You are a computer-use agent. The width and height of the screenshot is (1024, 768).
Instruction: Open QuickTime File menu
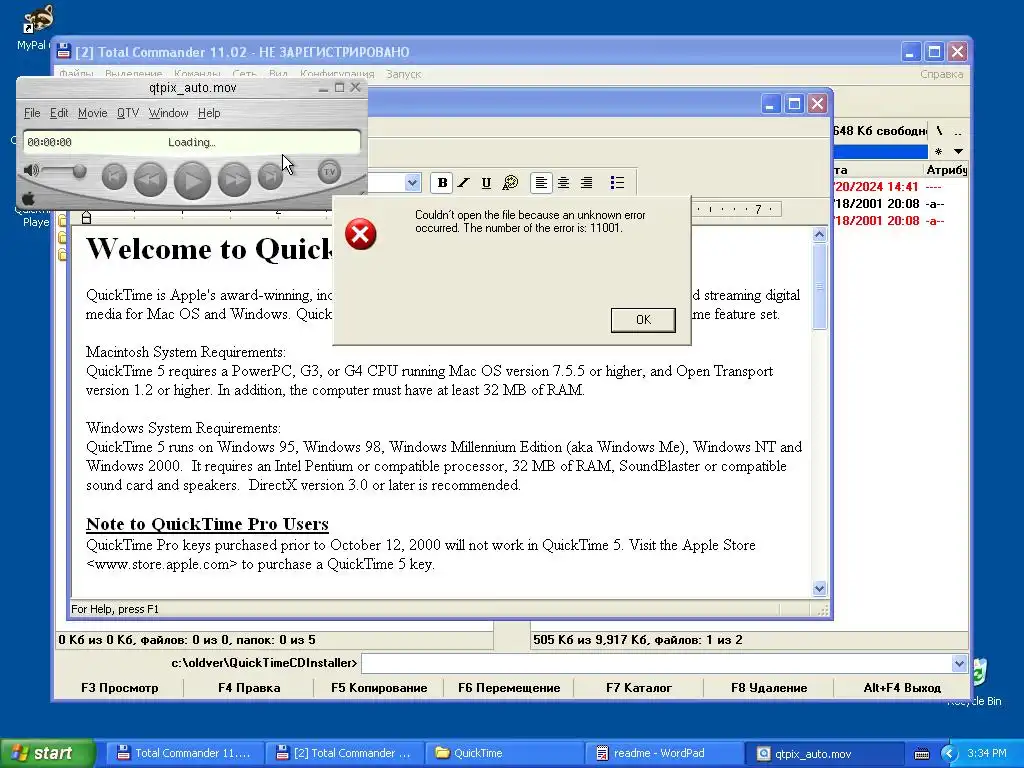click(32, 113)
